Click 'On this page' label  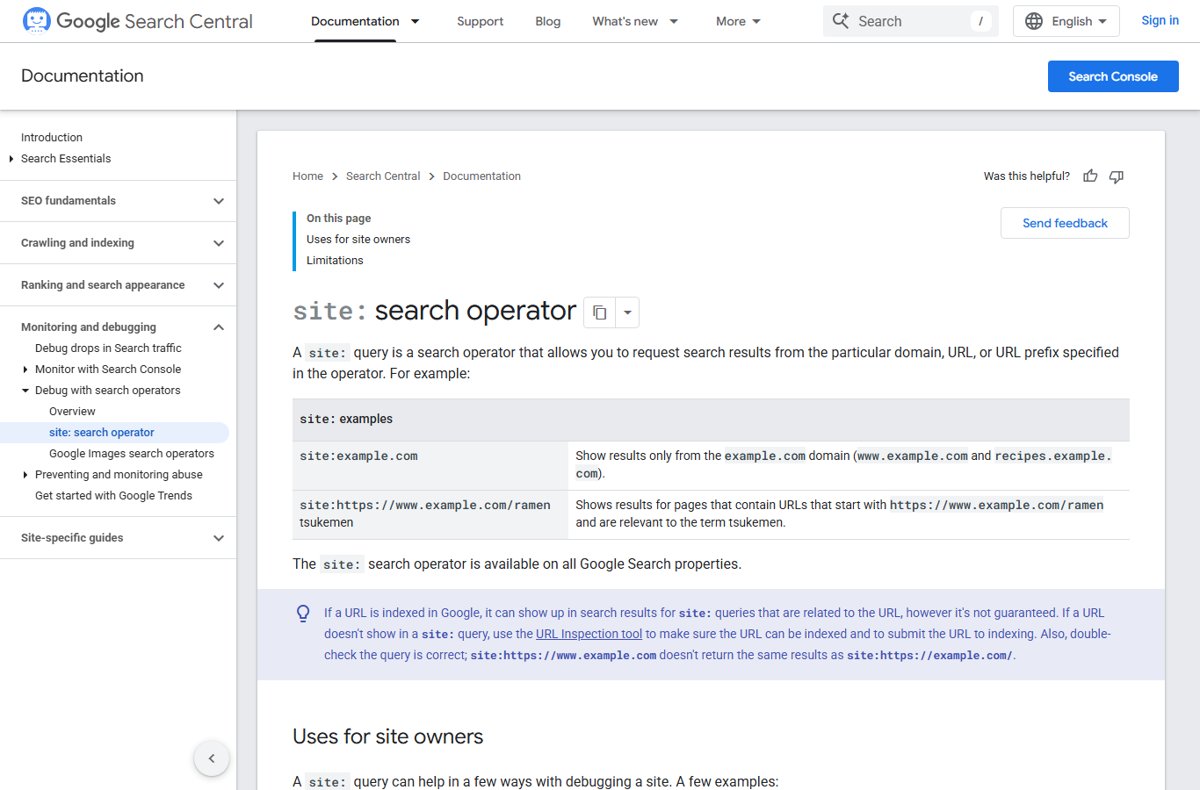339,218
